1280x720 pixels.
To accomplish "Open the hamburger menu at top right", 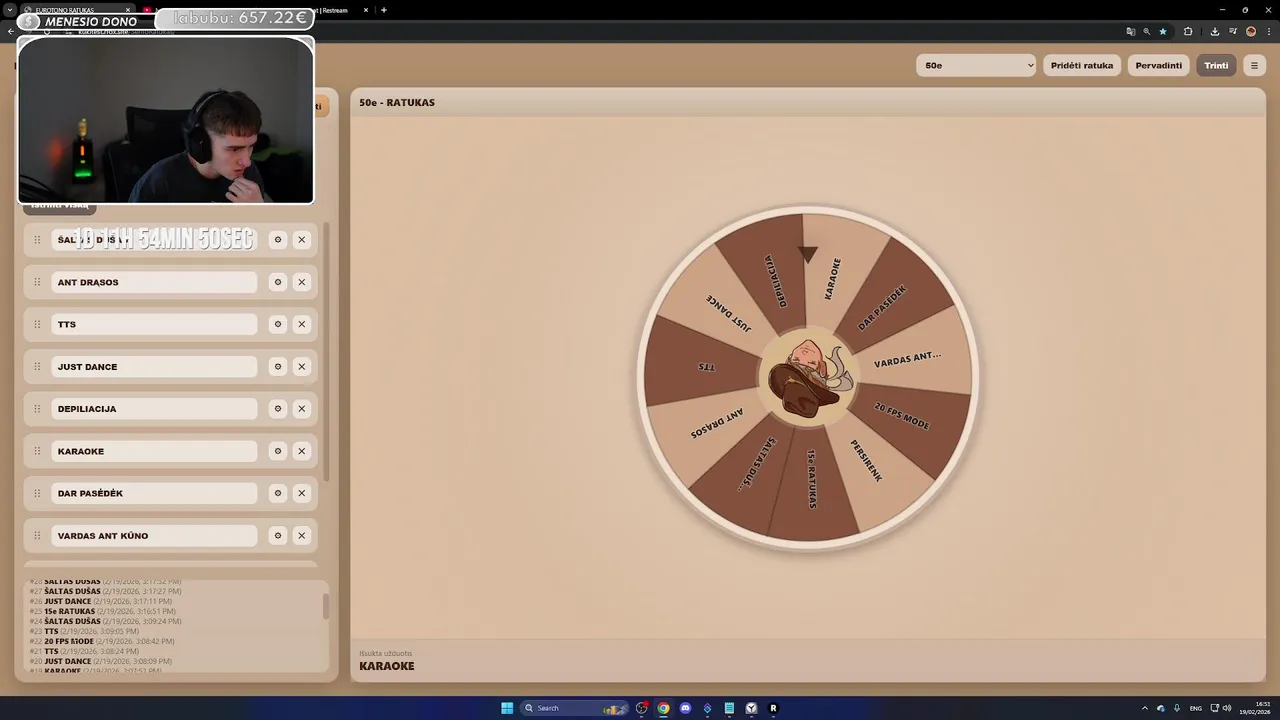I will click(1254, 65).
